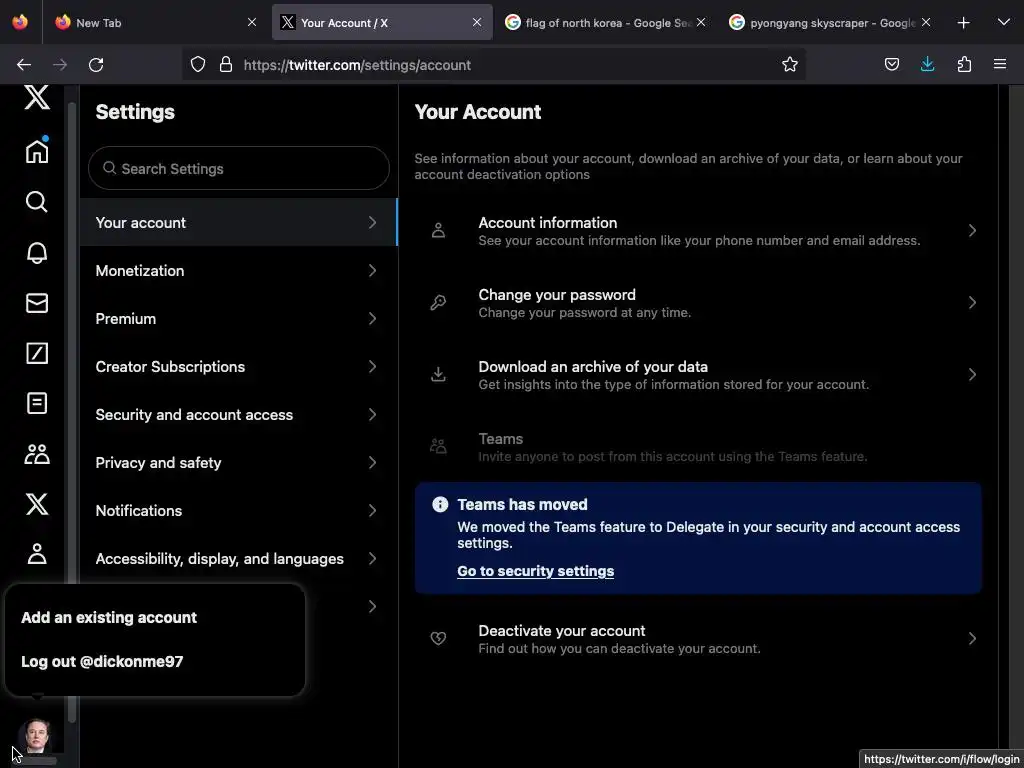Open Security and account access
Screen dimensions: 1024x768
pos(238,415)
